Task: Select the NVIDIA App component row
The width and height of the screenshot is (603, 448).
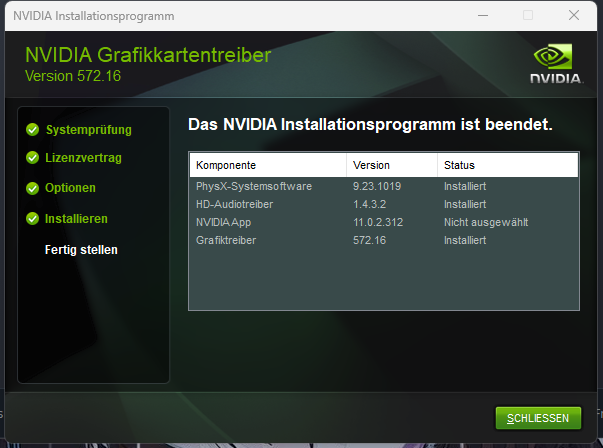Action: [x=384, y=222]
